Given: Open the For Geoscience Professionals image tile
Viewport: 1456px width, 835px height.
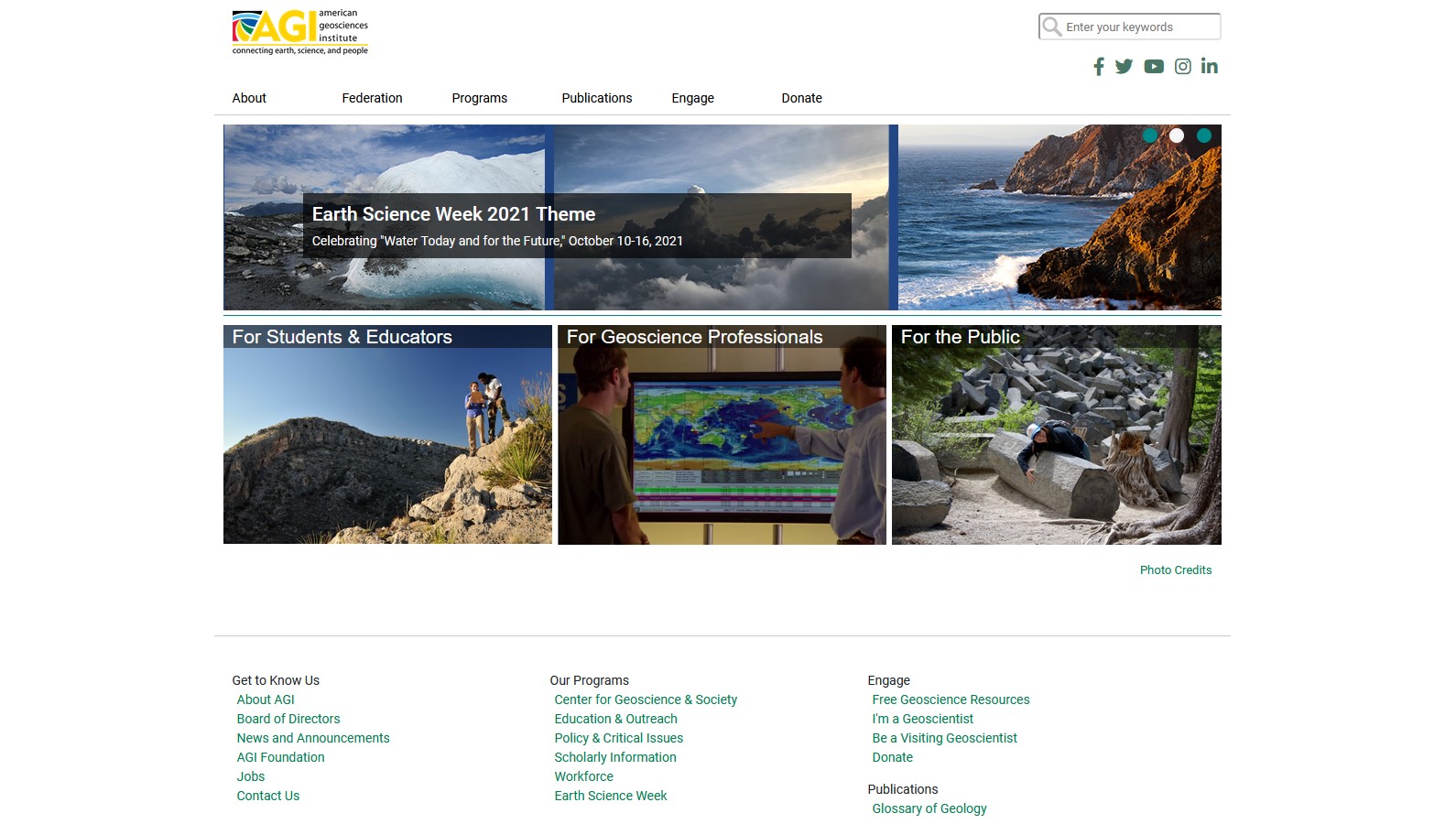Looking at the screenshot, I should click(722, 435).
